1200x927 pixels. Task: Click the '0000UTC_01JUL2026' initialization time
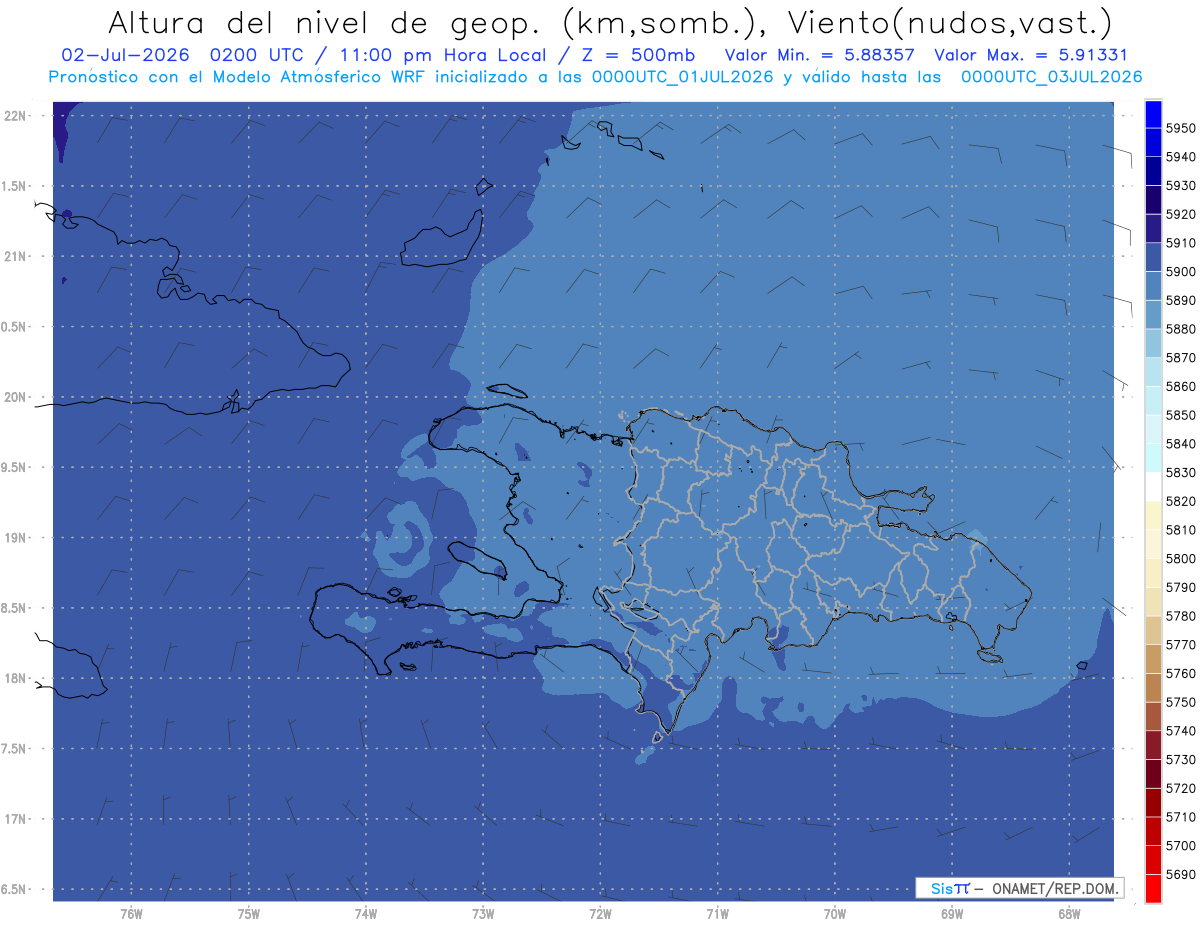683,77
